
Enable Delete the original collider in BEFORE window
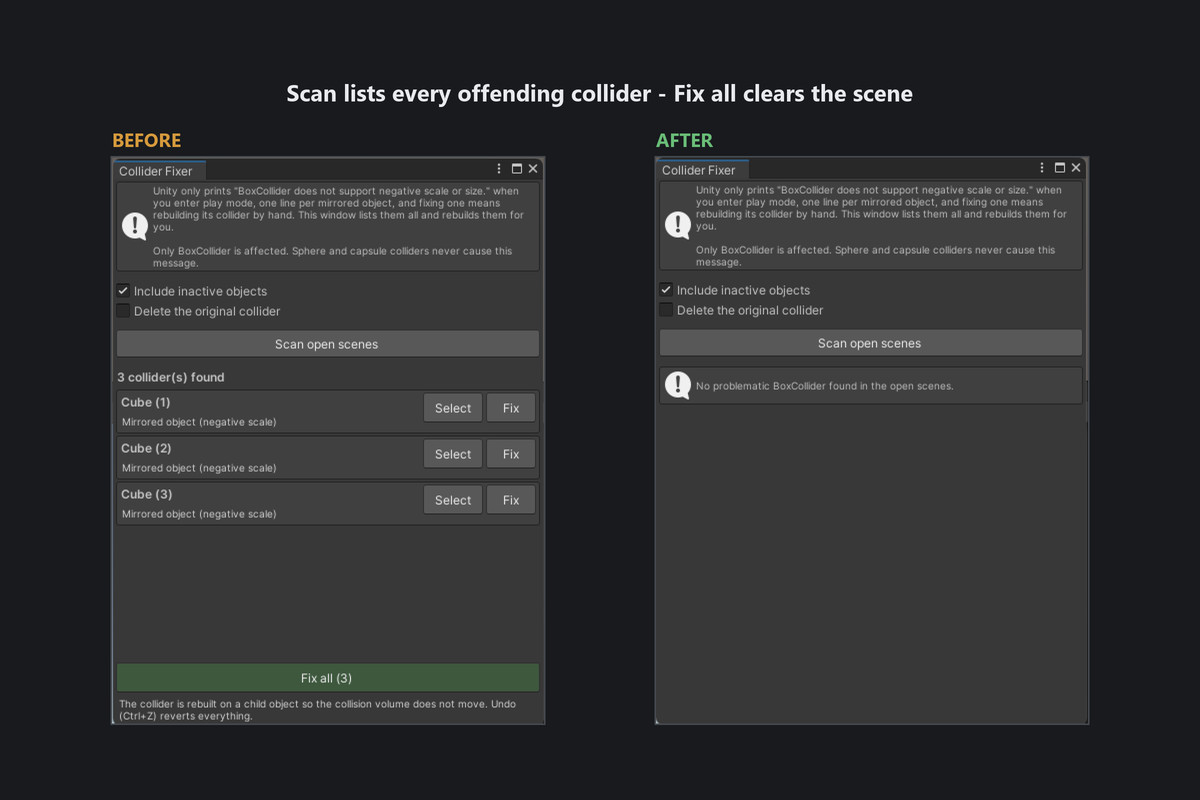coord(123,311)
